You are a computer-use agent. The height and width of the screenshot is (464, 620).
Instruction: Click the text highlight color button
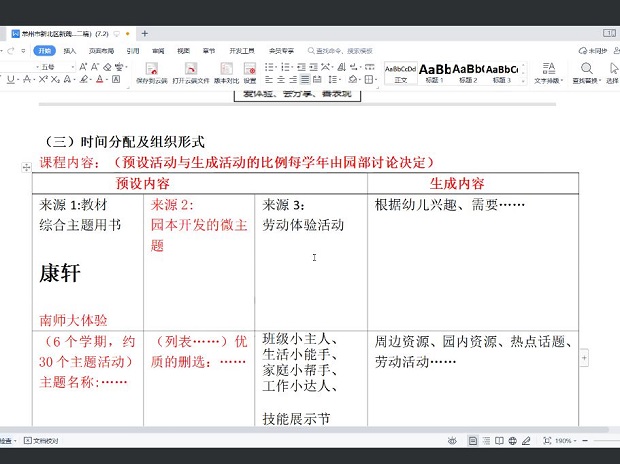click(83, 80)
